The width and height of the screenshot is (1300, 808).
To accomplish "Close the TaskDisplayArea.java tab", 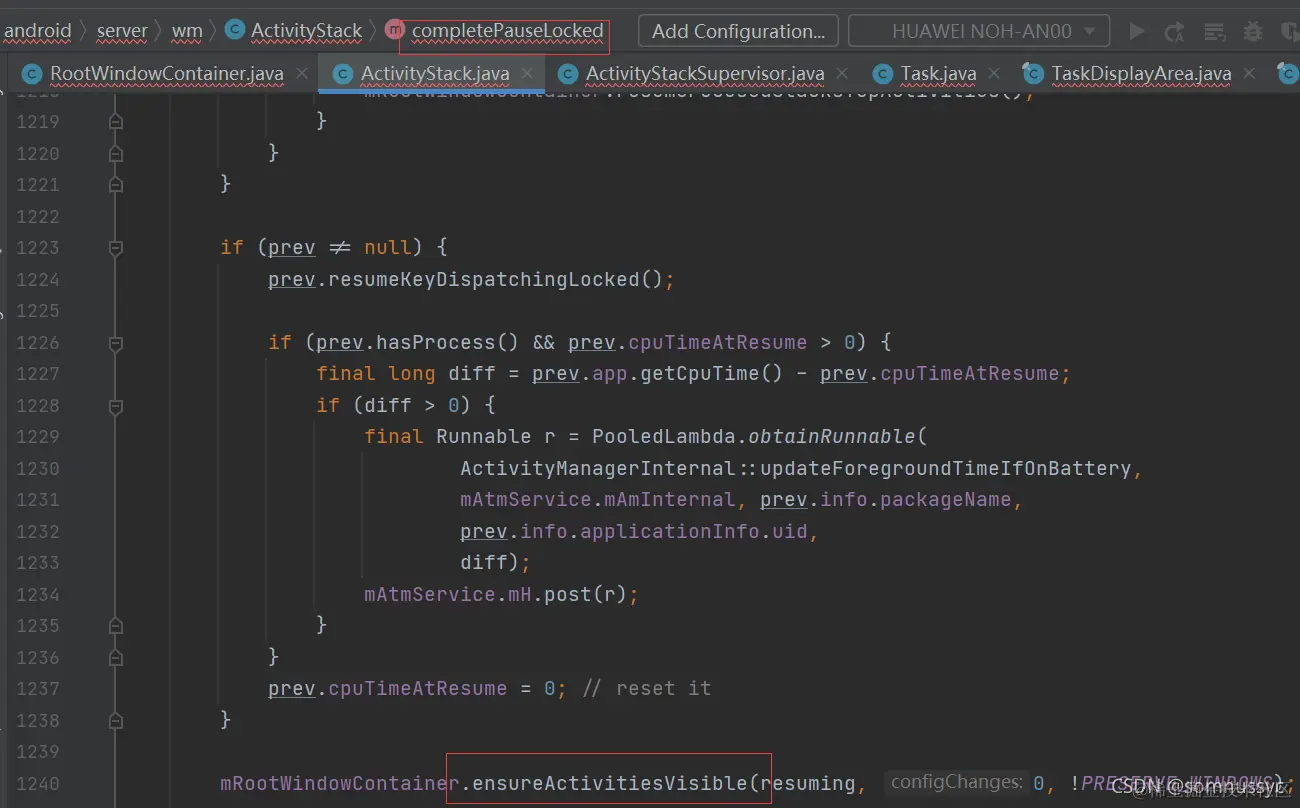I will coord(1248,74).
